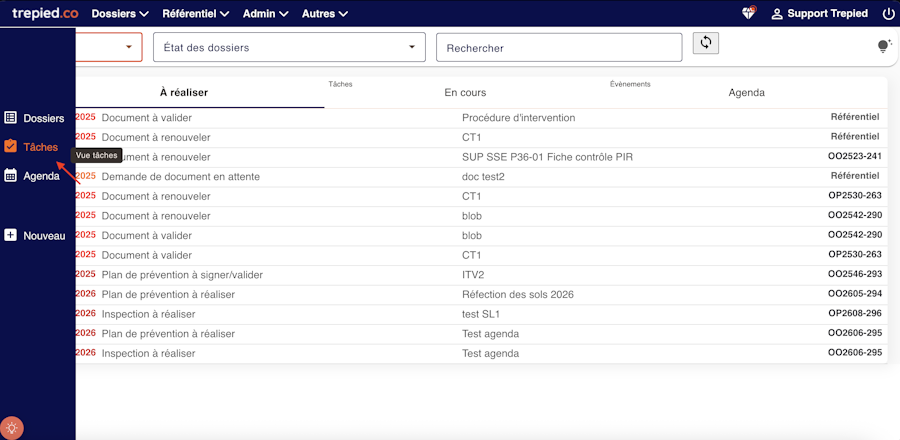
Task: Expand the Référentiel top menu
Action: tap(195, 14)
